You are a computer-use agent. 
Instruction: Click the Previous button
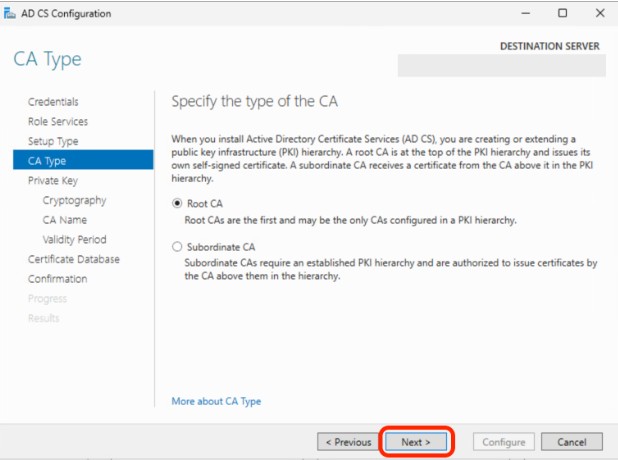coord(346,441)
